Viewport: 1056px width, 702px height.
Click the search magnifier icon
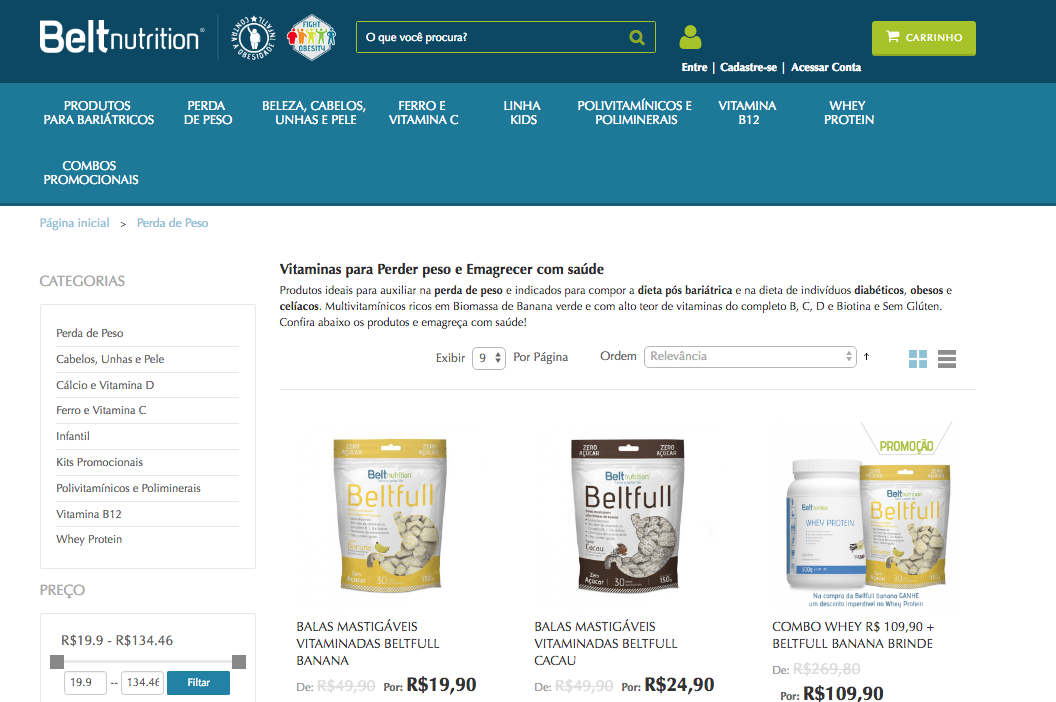[636, 38]
